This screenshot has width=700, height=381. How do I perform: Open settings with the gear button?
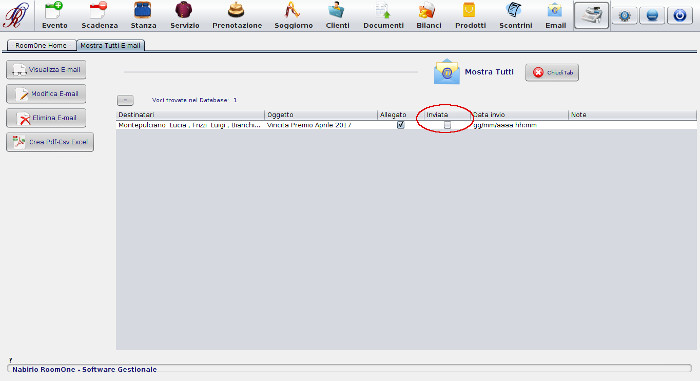pyautogui.click(x=625, y=16)
